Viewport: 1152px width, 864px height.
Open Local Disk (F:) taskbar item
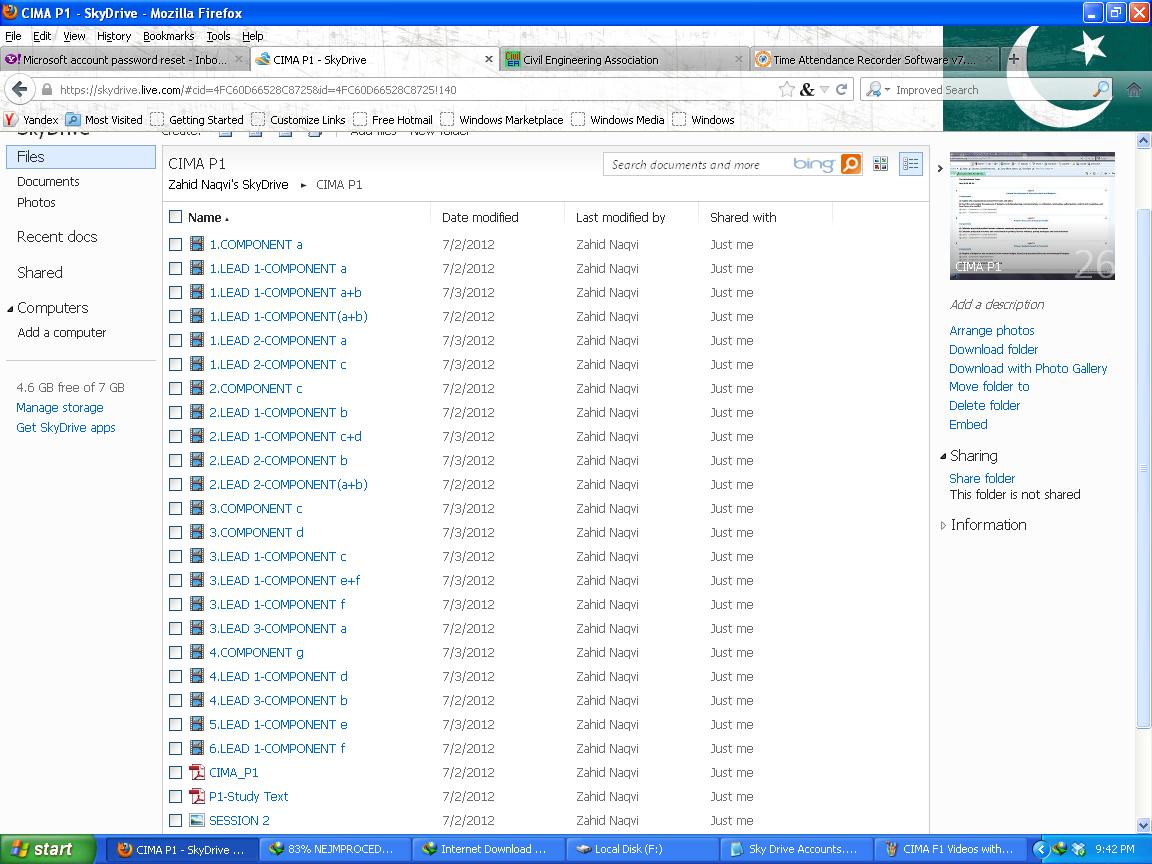coord(640,849)
